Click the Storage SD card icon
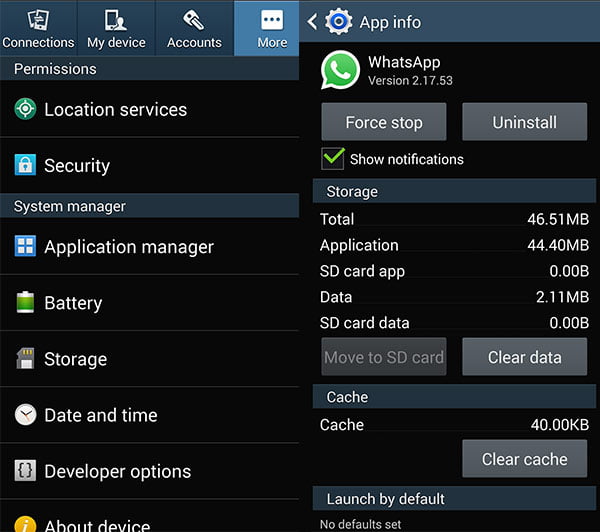This screenshot has width=600, height=532. coord(25,358)
